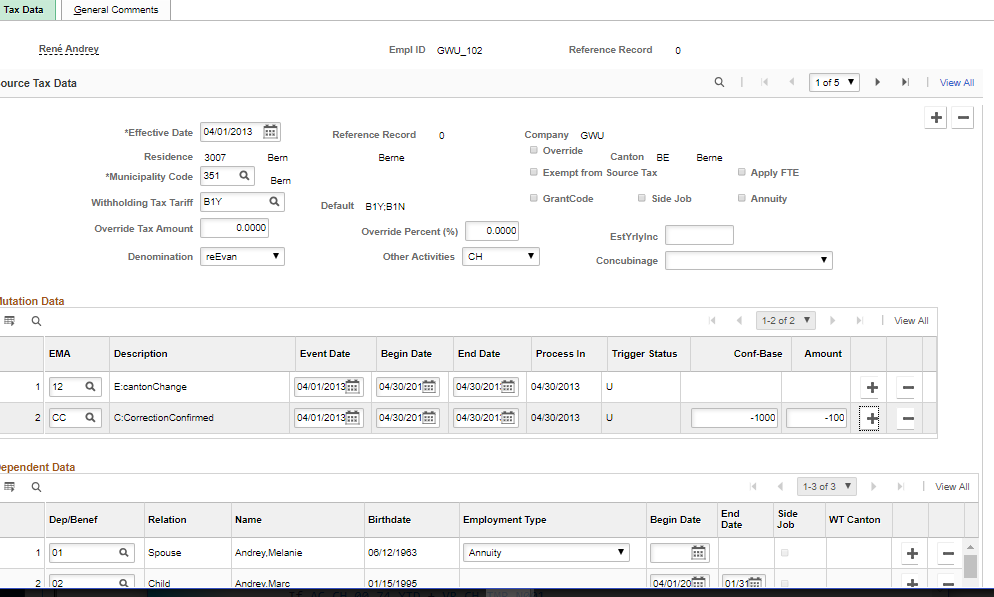Go to next Source Tax Data row

pos(877,82)
